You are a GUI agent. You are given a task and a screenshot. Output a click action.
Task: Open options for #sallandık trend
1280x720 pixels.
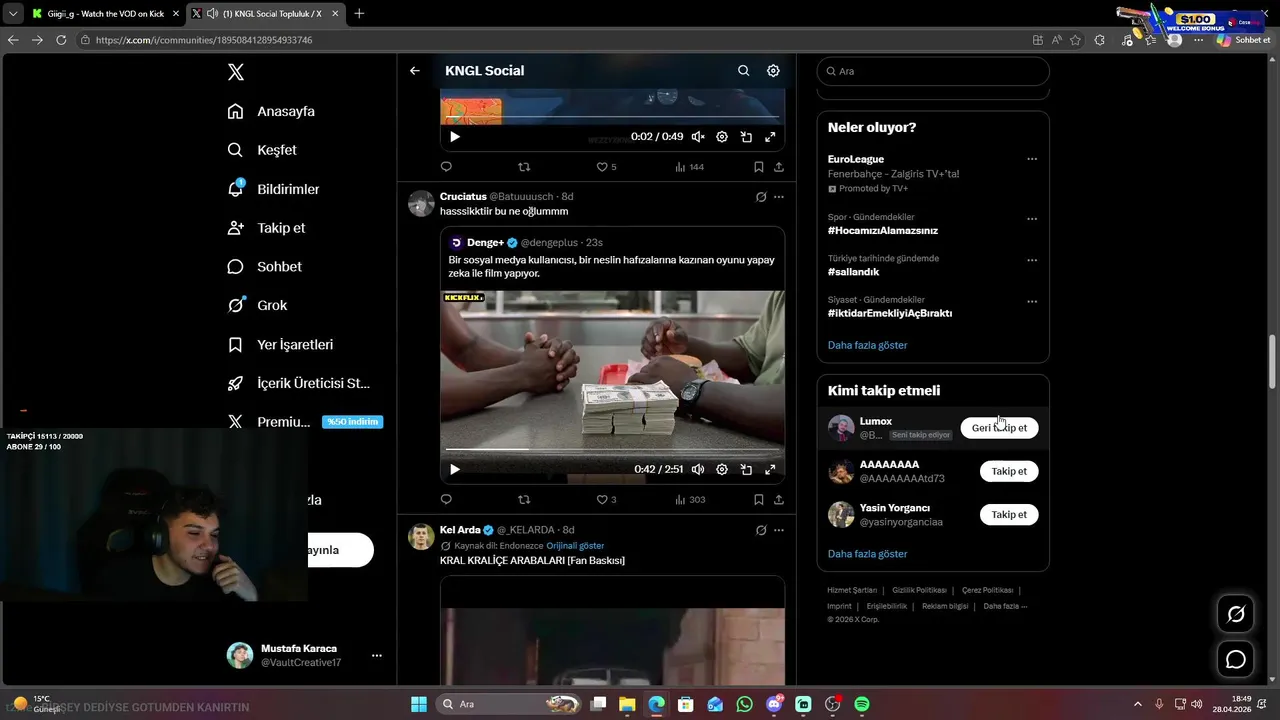click(x=1032, y=260)
